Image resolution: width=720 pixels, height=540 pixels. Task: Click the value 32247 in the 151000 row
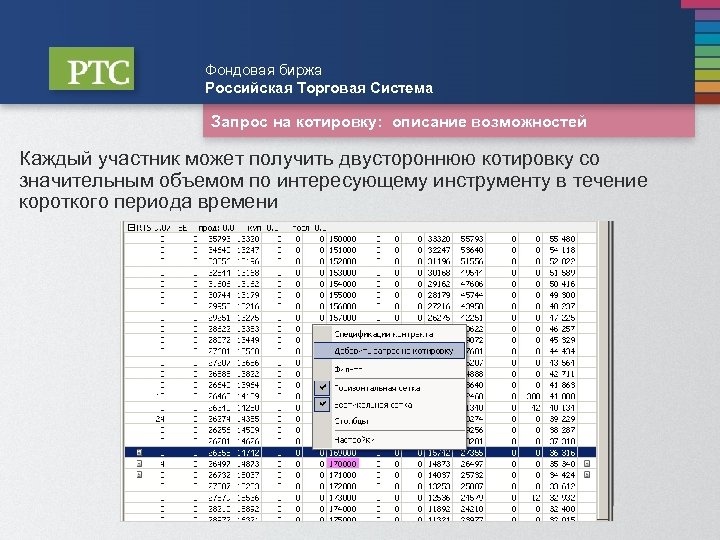pyautogui.click(x=439, y=250)
